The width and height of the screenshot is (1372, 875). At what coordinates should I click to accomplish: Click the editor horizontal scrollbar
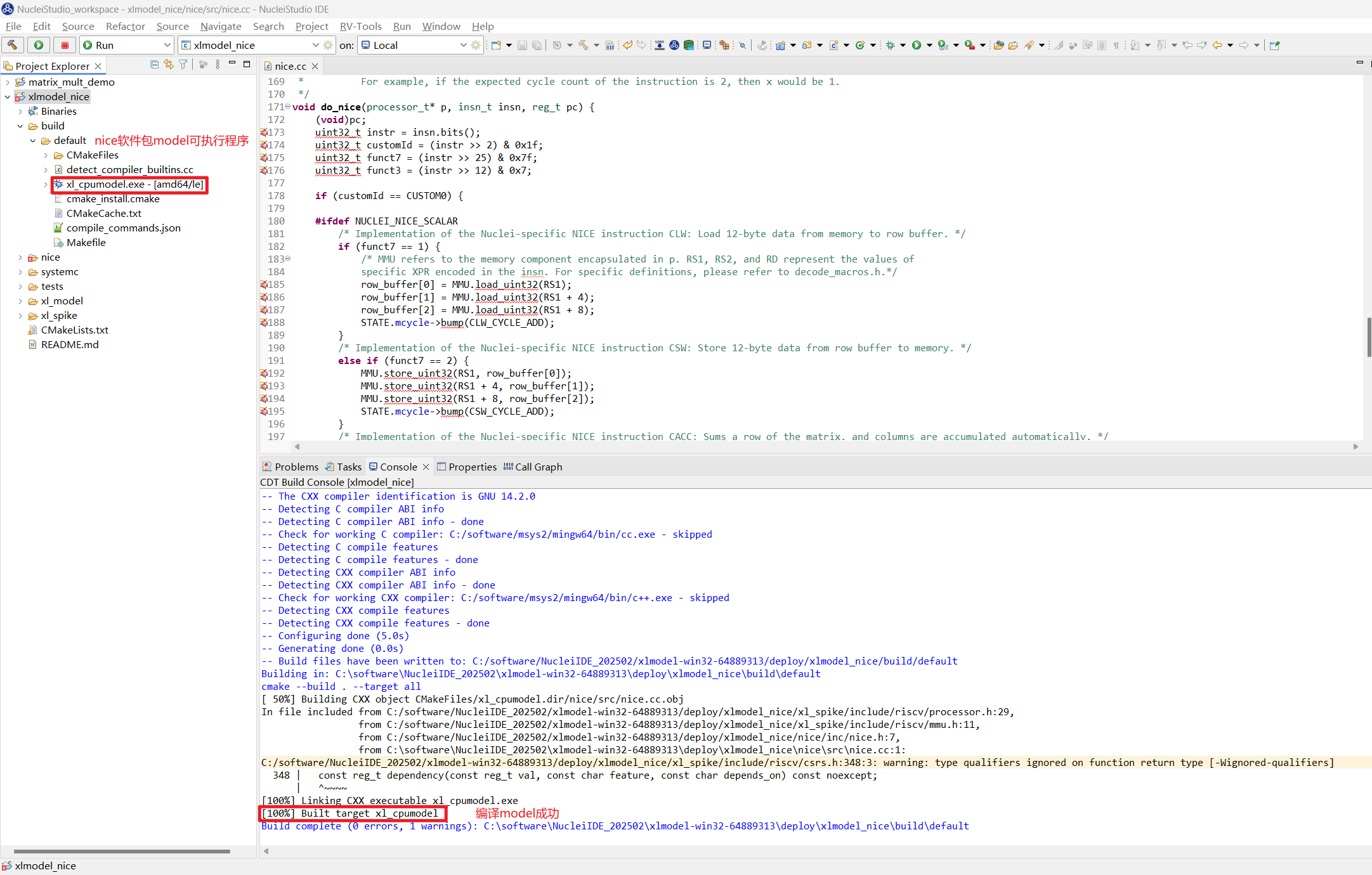[826, 446]
